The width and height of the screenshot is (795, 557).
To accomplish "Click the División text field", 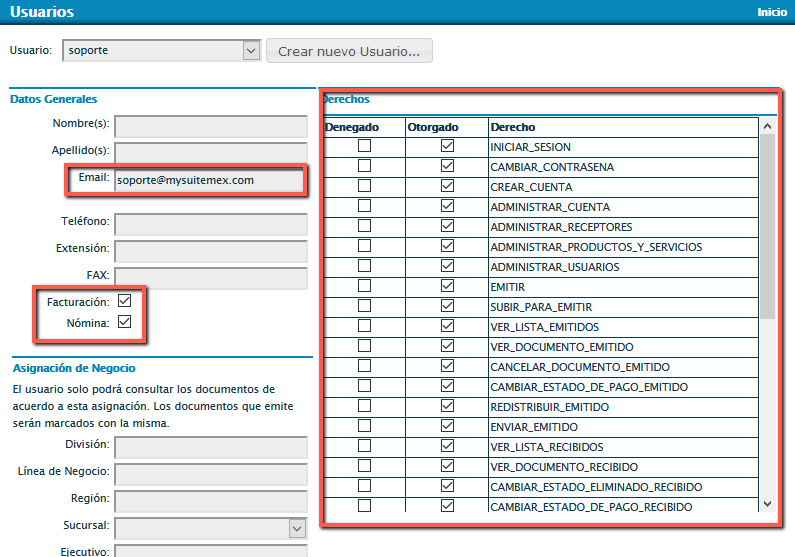I will tap(210, 446).
